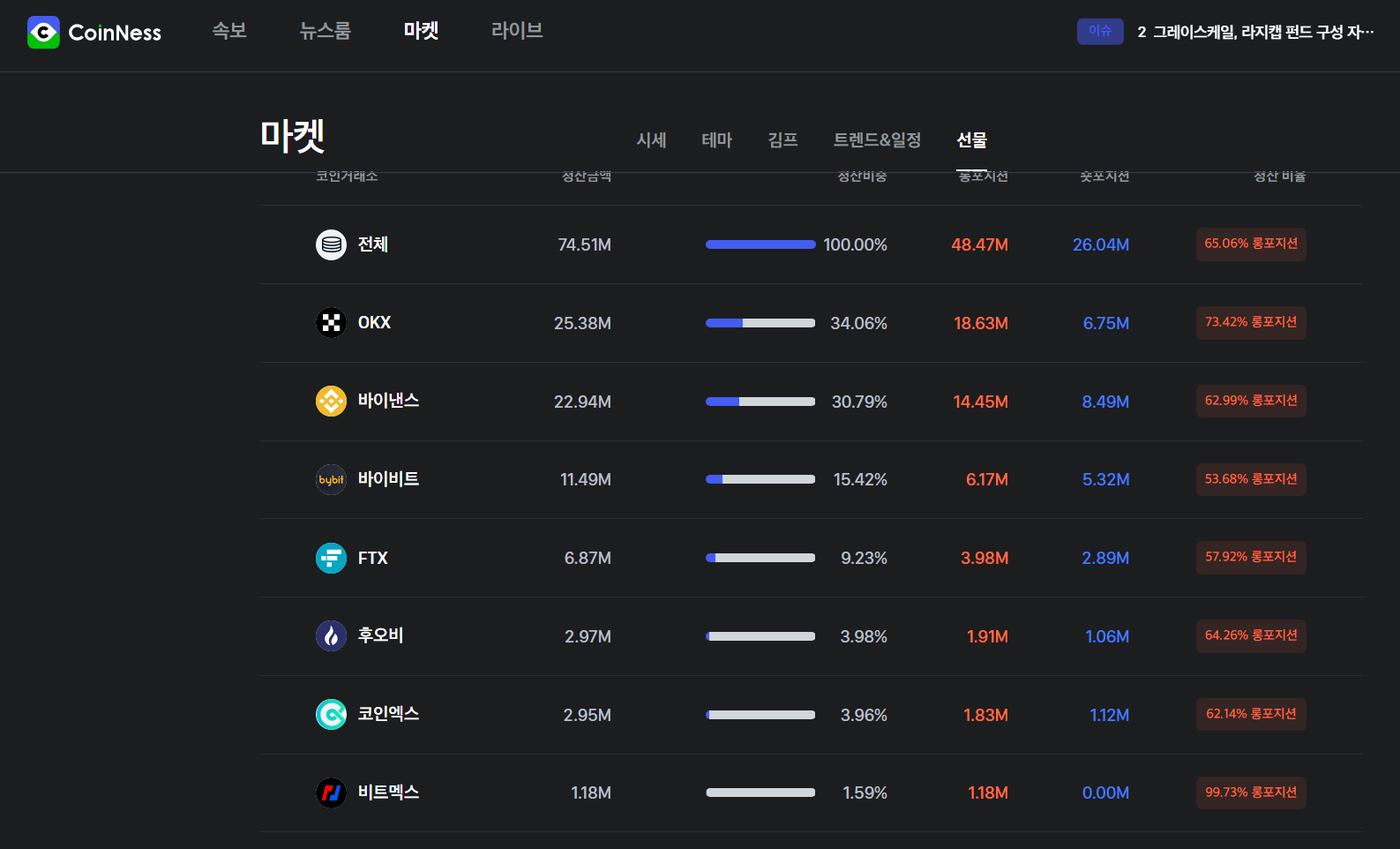Click the 후오비 Huobi flame icon
1400x849 pixels.
tap(331, 636)
